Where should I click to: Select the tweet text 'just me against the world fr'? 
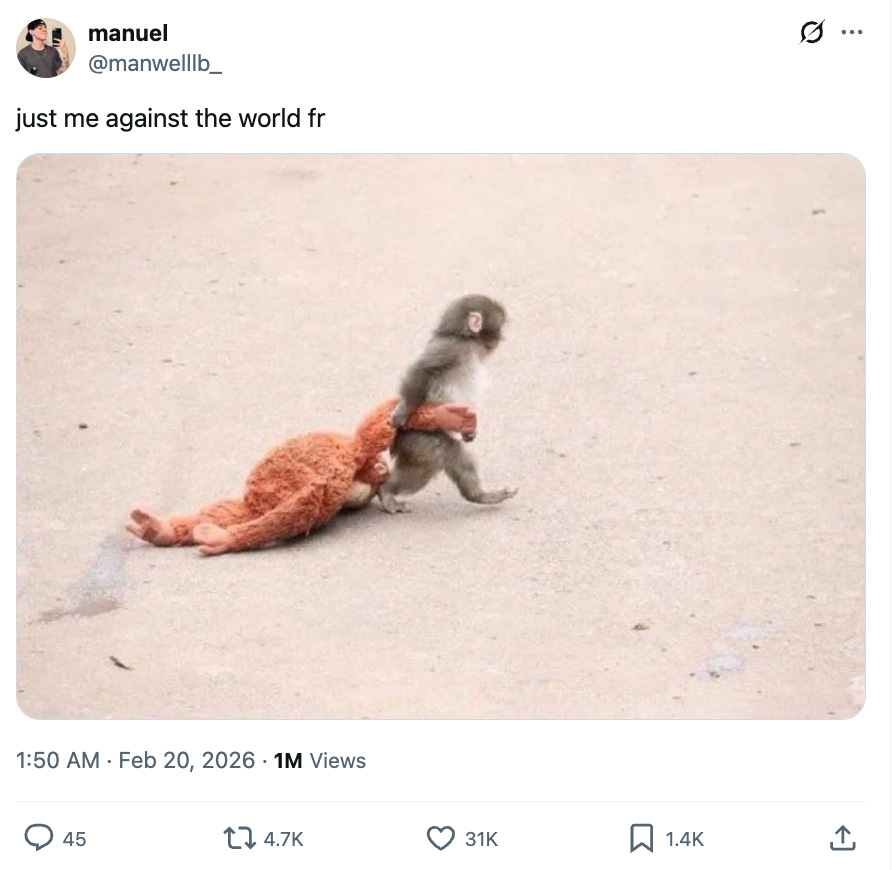tap(170, 118)
